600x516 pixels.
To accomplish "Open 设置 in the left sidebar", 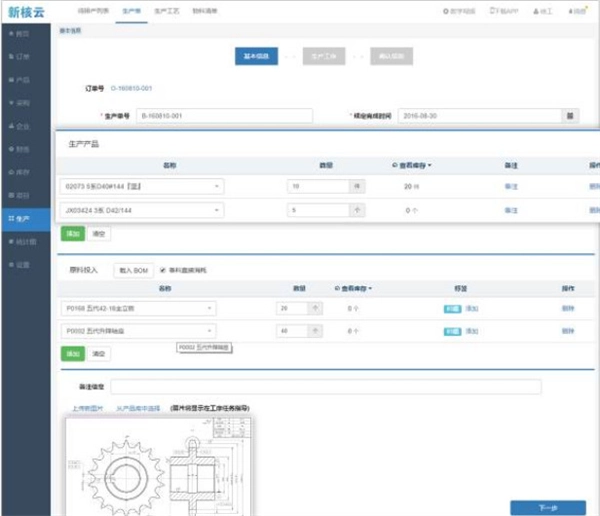I will coord(20,264).
